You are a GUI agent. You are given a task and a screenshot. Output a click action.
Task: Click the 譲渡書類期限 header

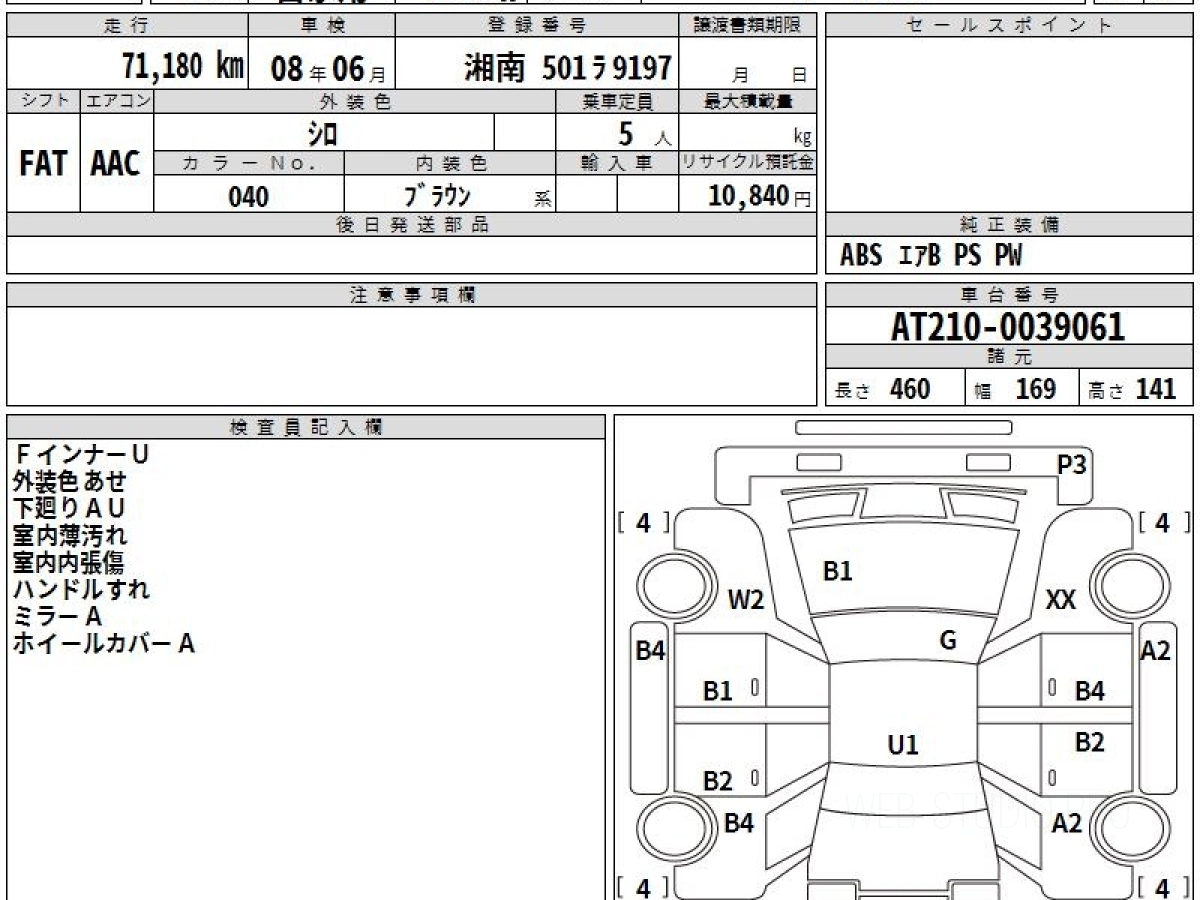click(x=747, y=26)
